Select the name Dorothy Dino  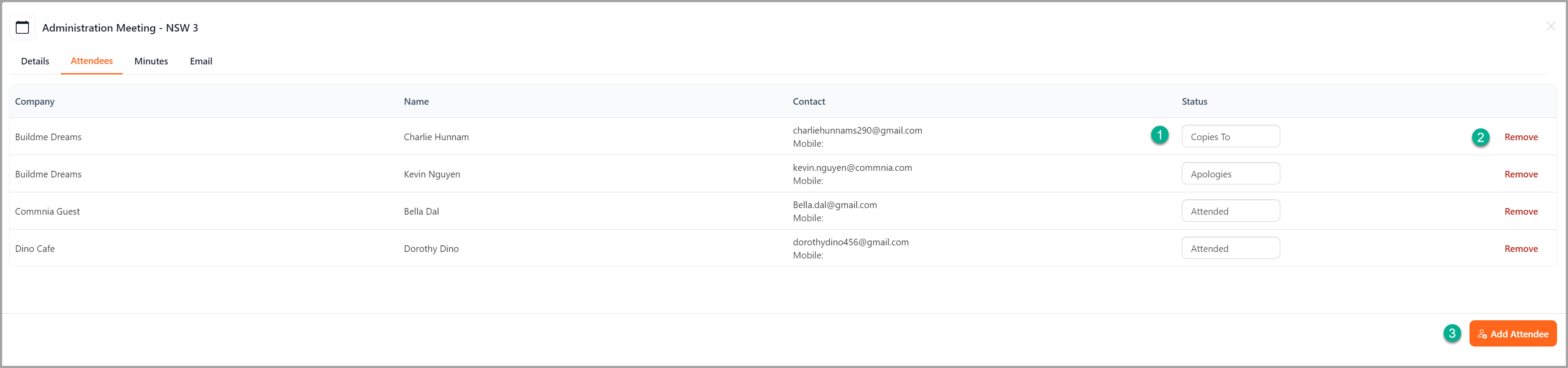pyautogui.click(x=431, y=248)
